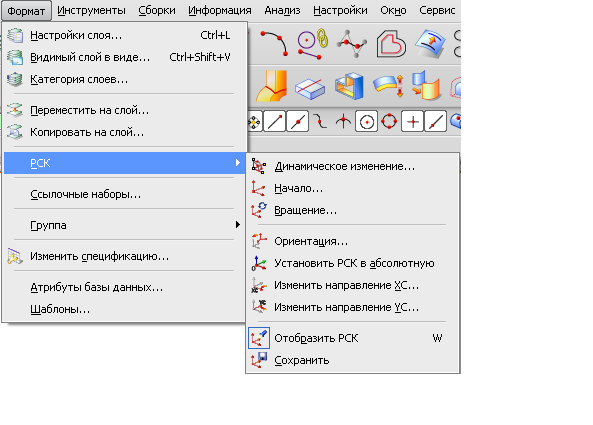Click the save WCS icon
The height and width of the screenshot is (425, 593).
[x=259, y=360]
